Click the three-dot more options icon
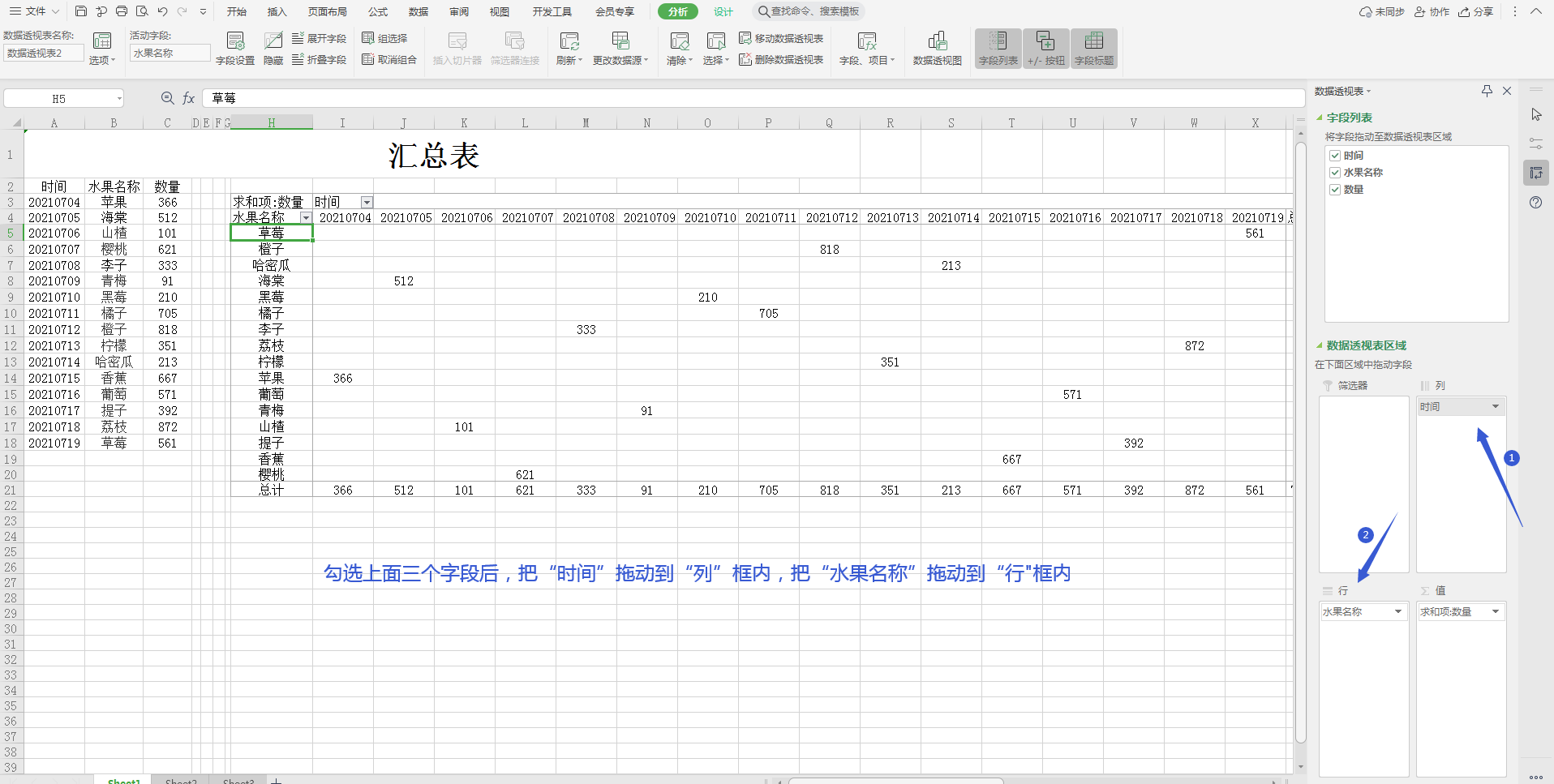 click(x=1515, y=11)
